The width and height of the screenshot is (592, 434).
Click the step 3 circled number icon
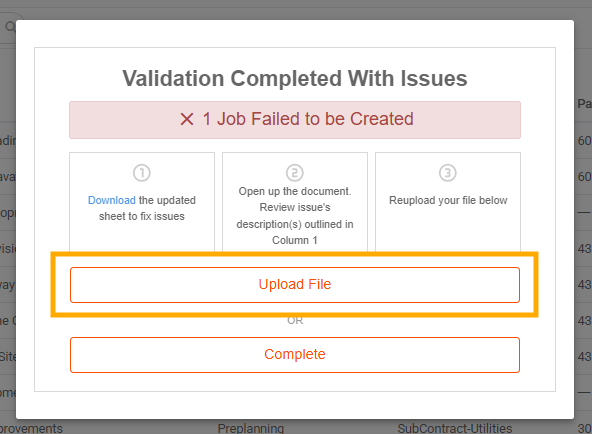point(447,173)
